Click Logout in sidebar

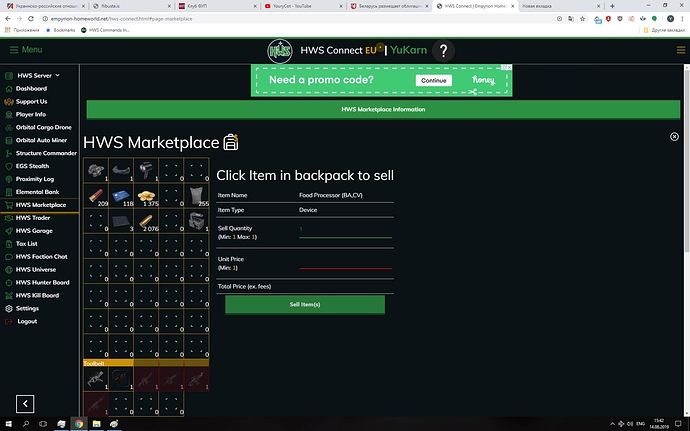(27, 321)
